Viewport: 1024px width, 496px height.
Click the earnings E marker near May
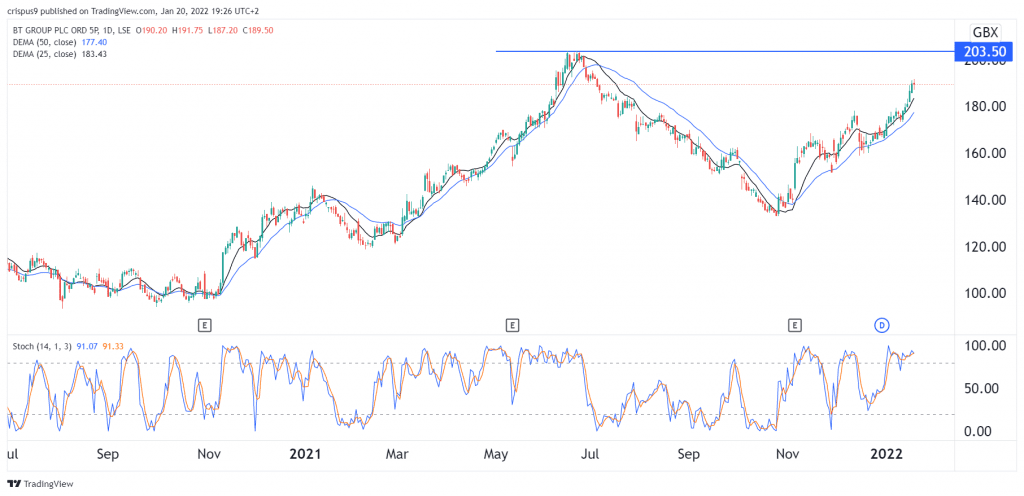513,324
